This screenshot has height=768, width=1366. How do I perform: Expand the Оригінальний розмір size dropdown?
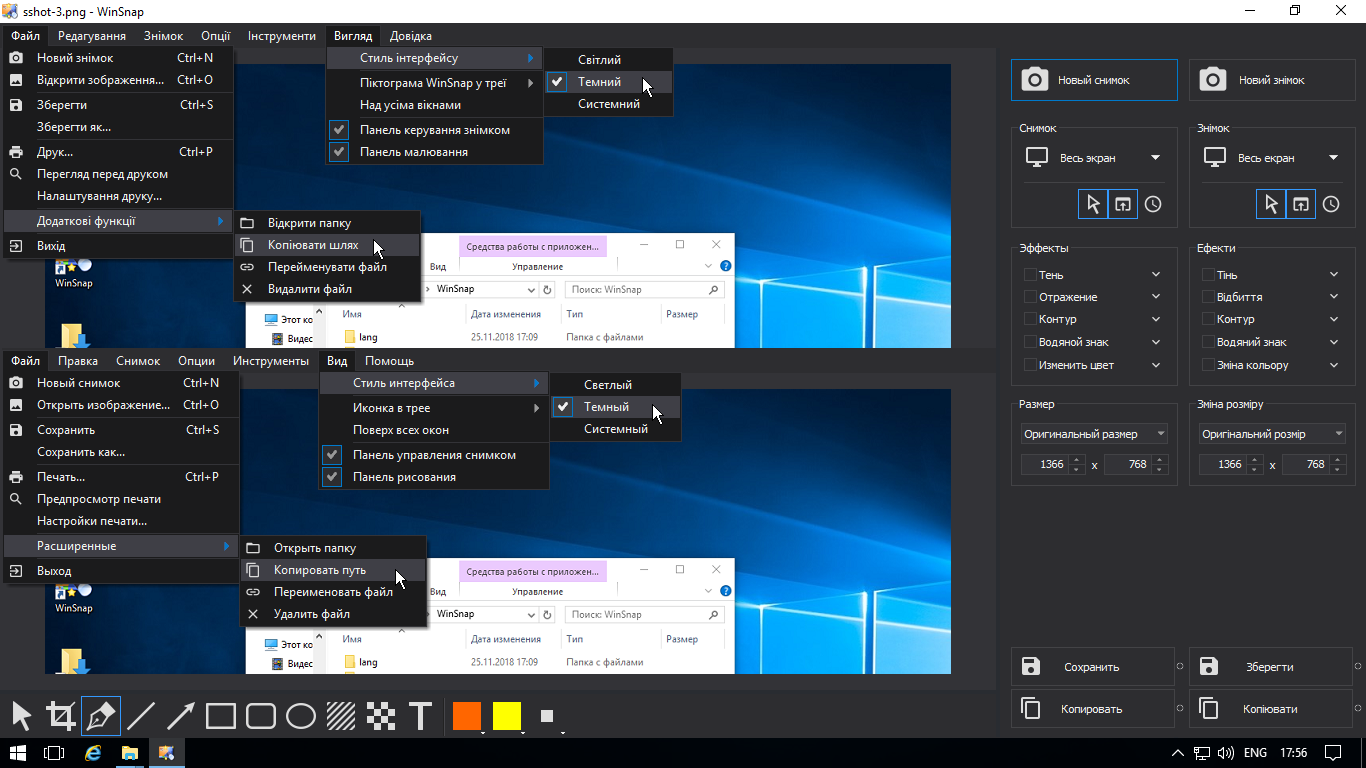[x=1272, y=434]
